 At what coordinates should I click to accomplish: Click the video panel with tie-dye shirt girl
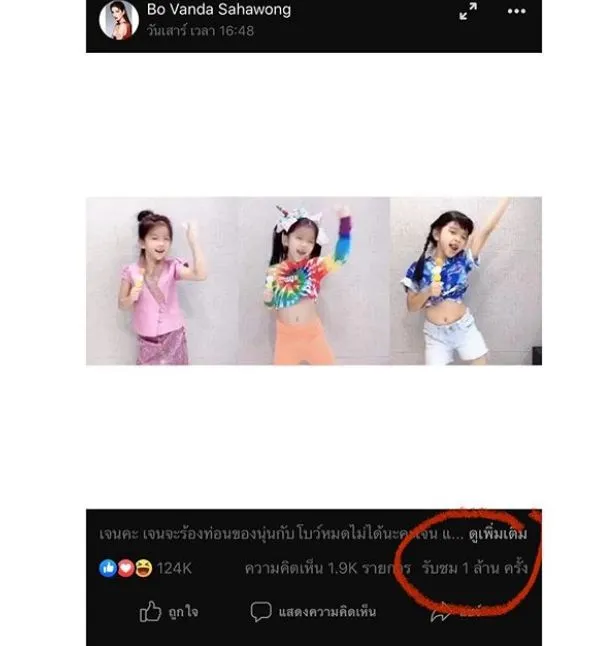[x=314, y=281]
